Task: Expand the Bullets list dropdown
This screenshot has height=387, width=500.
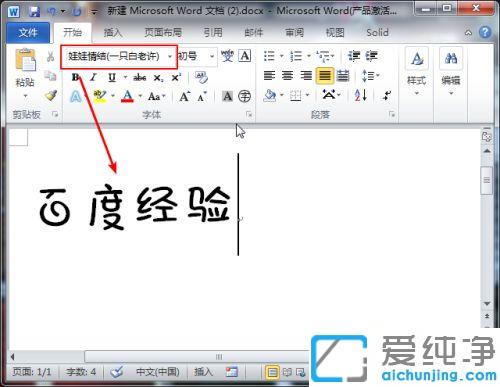Action: pos(282,56)
